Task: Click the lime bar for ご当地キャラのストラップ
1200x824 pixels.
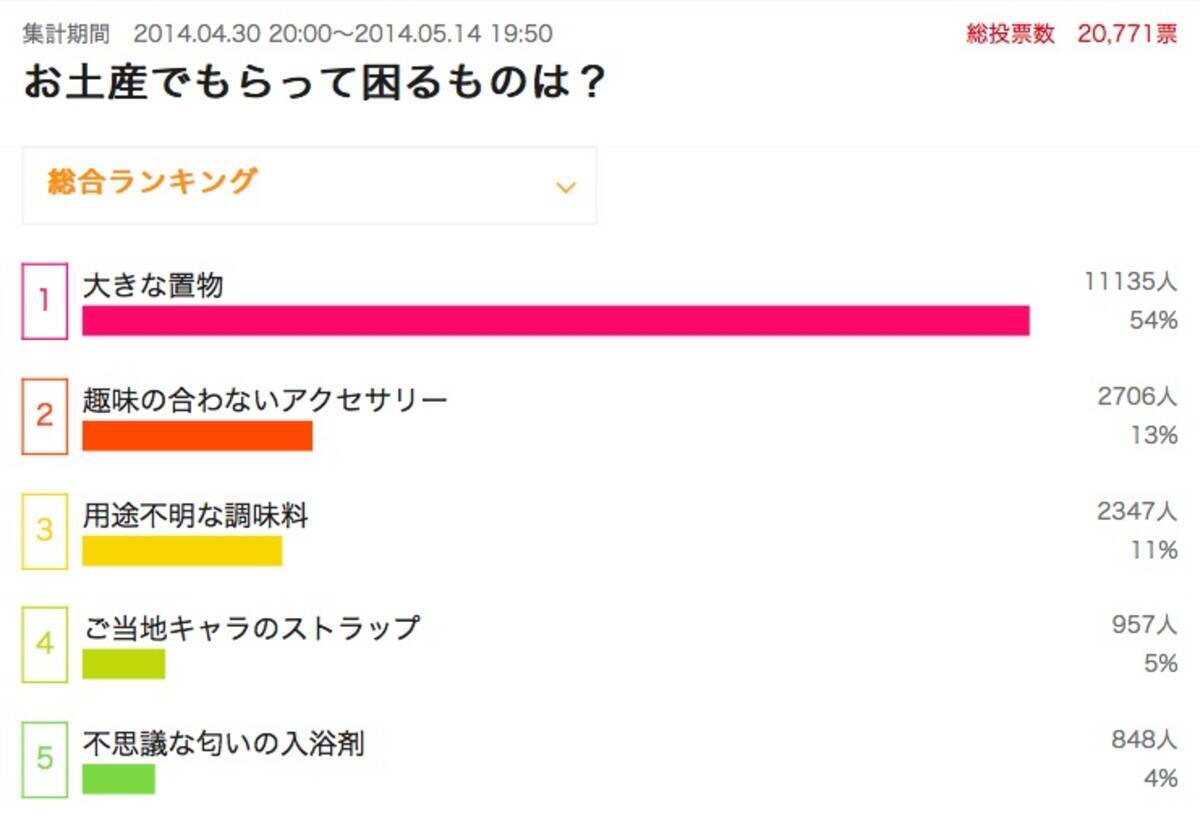Action: [123, 664]
